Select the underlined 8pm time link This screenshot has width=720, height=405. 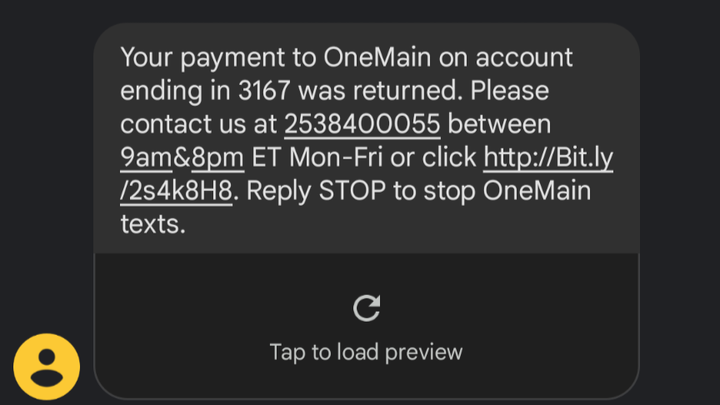[218, 159]
